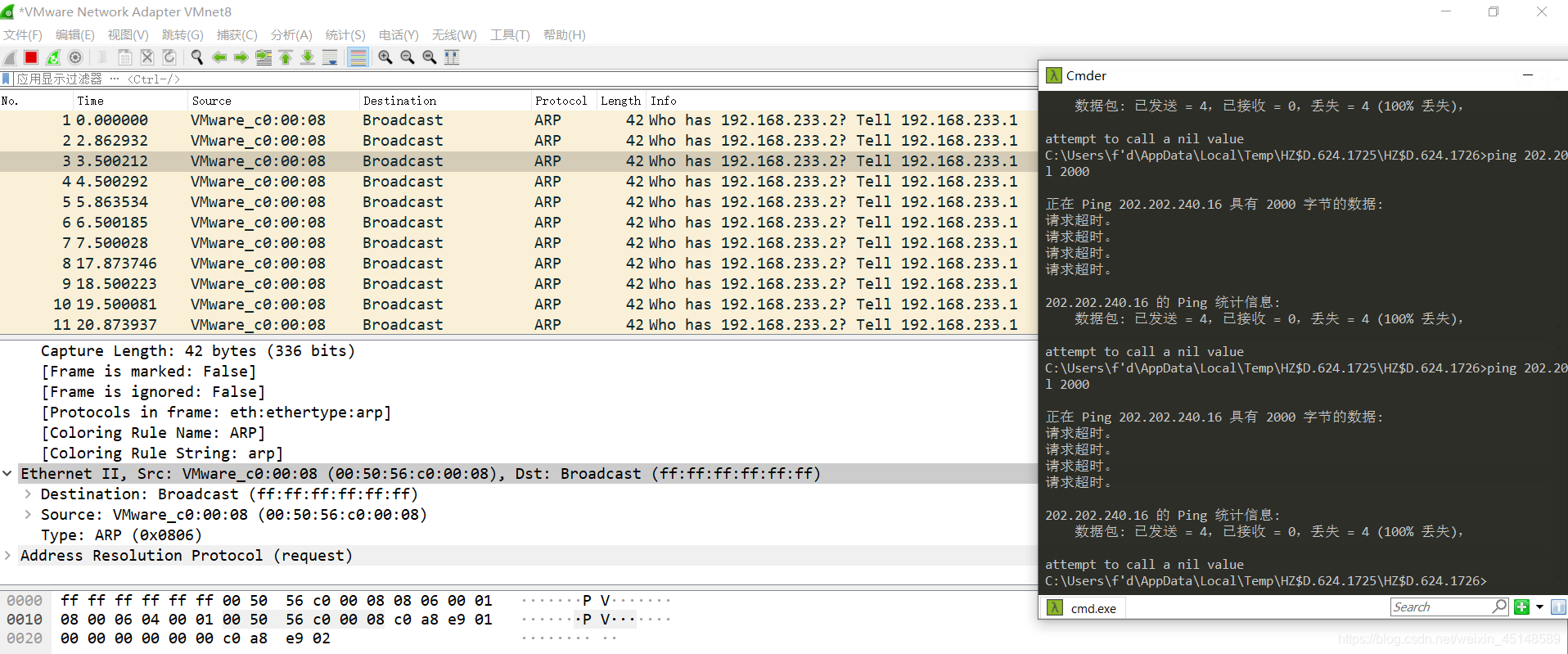Restart the current capture with the green fin

click(53, 57)
